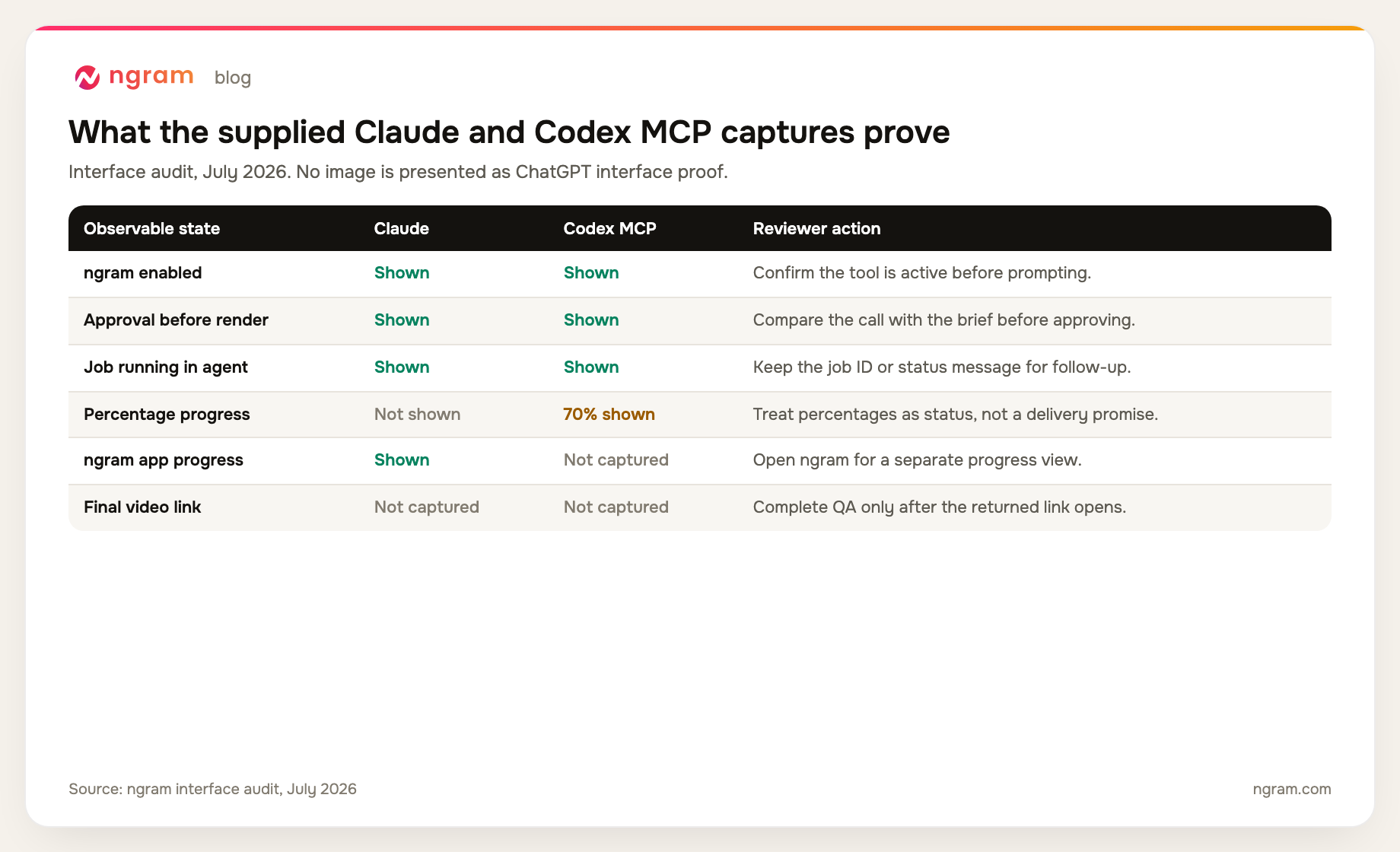Click Claude 'Shown' in Approval before render row
The height and width of the screenshot is (852, 1400).
click(x=402, y=319)
